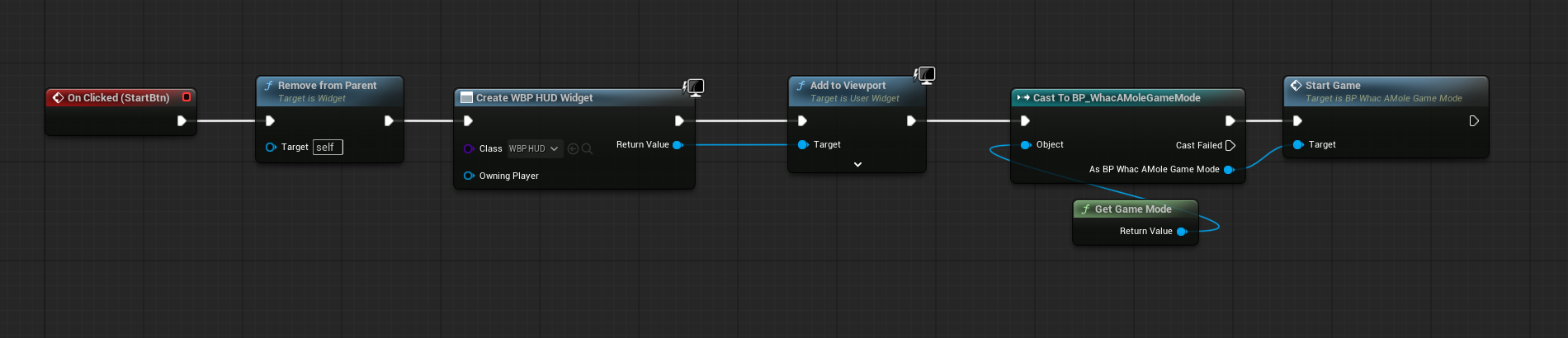Click Remove from Parent execution input pin
The width and height of the screenshot is (1568, 338).
(270, 121)
